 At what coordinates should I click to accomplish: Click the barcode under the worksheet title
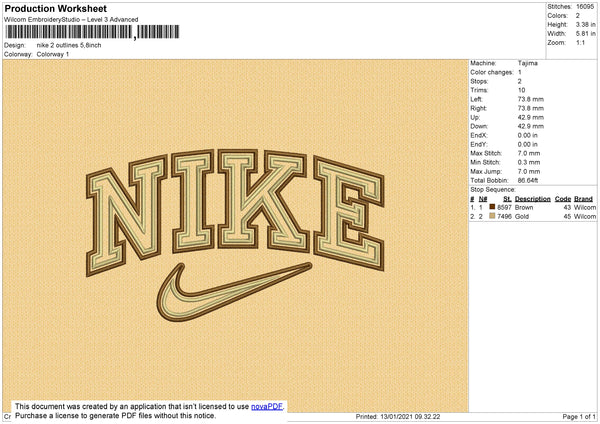(92, 32)
